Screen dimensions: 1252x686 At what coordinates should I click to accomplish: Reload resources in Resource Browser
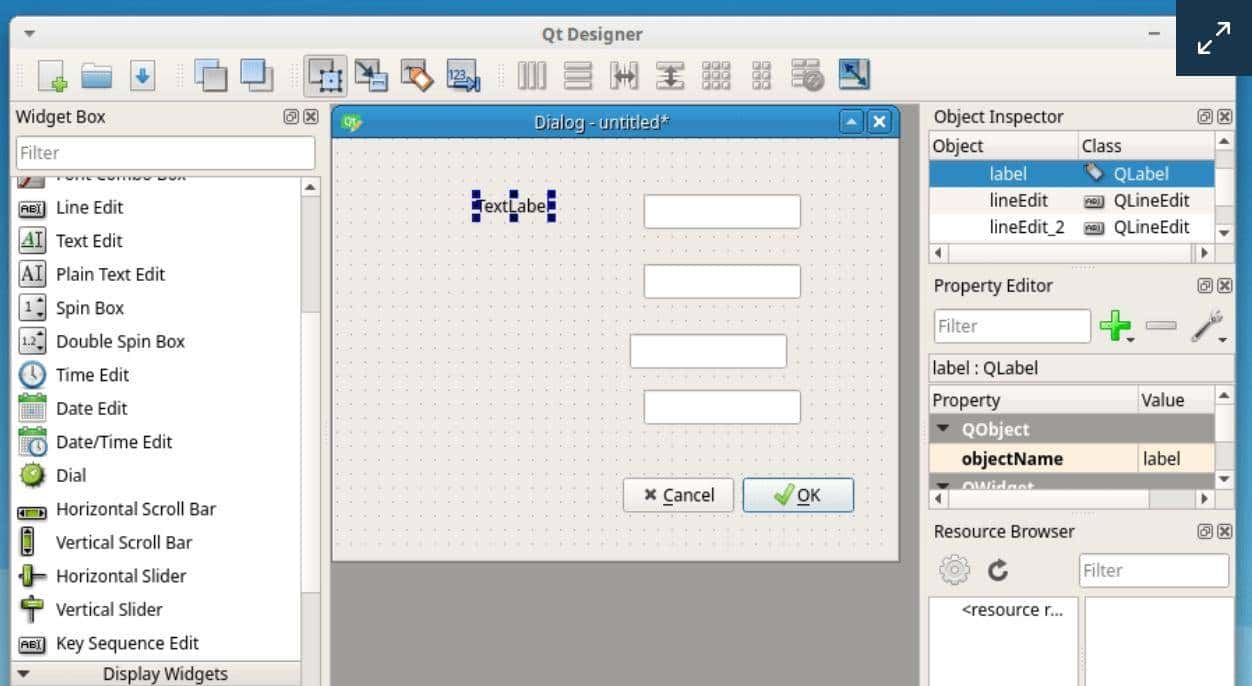(x=998, y=570)
